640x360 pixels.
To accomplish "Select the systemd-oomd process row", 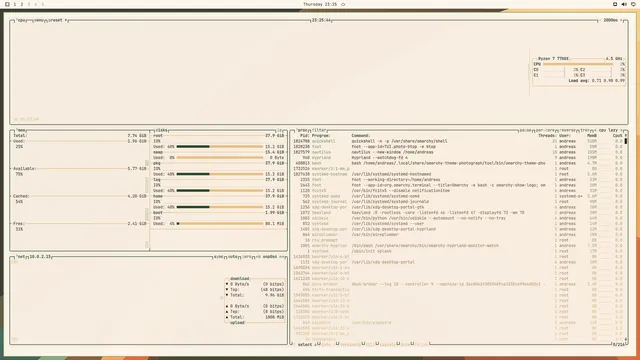I will tap(458, 196).
